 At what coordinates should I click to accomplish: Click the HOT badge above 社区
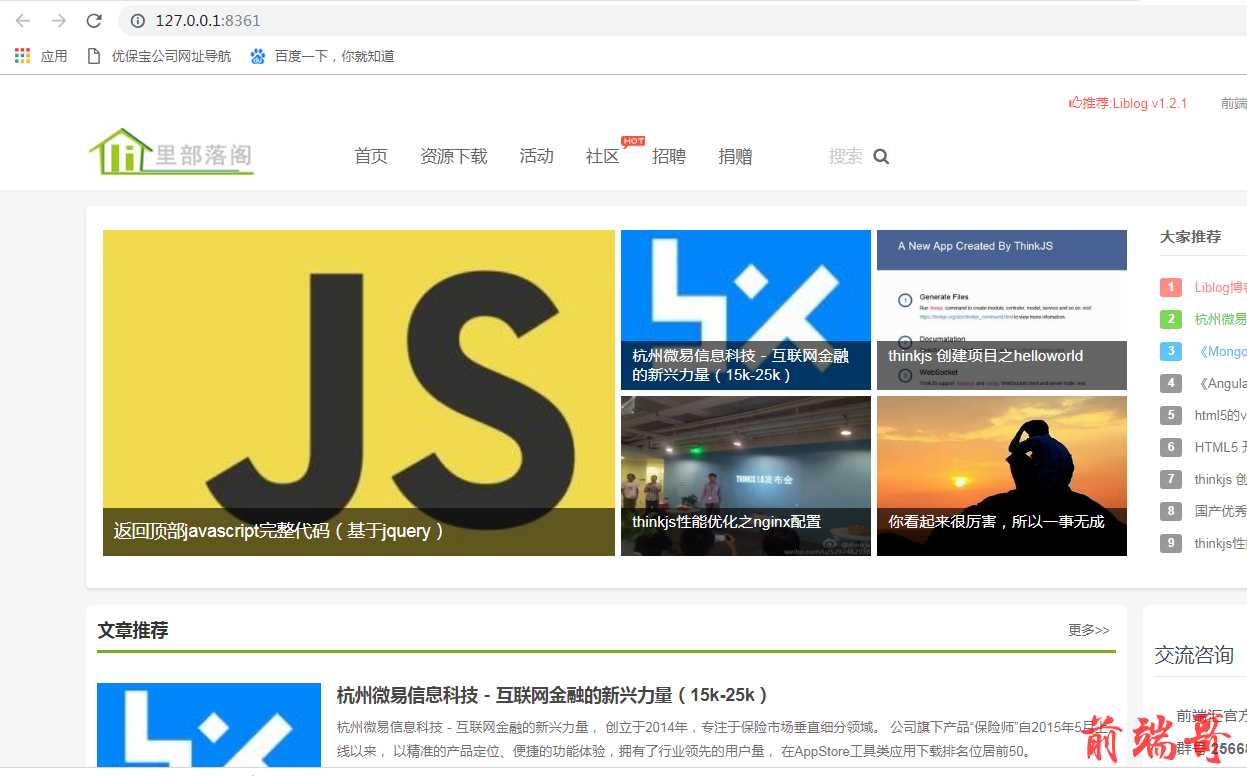[x=633, y=141]
